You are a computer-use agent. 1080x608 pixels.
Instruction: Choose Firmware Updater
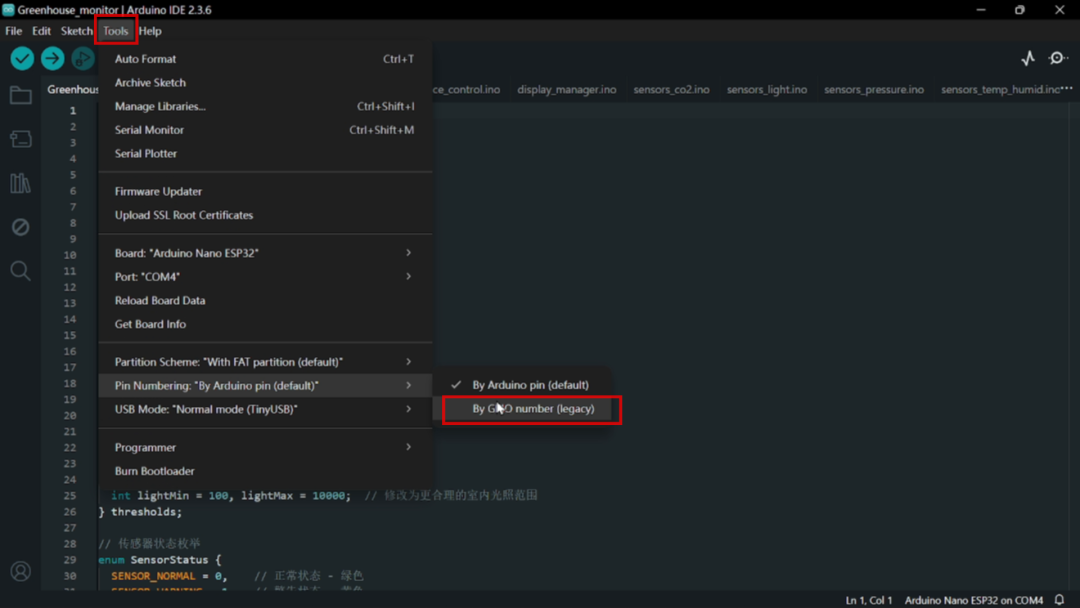point(264,191)
